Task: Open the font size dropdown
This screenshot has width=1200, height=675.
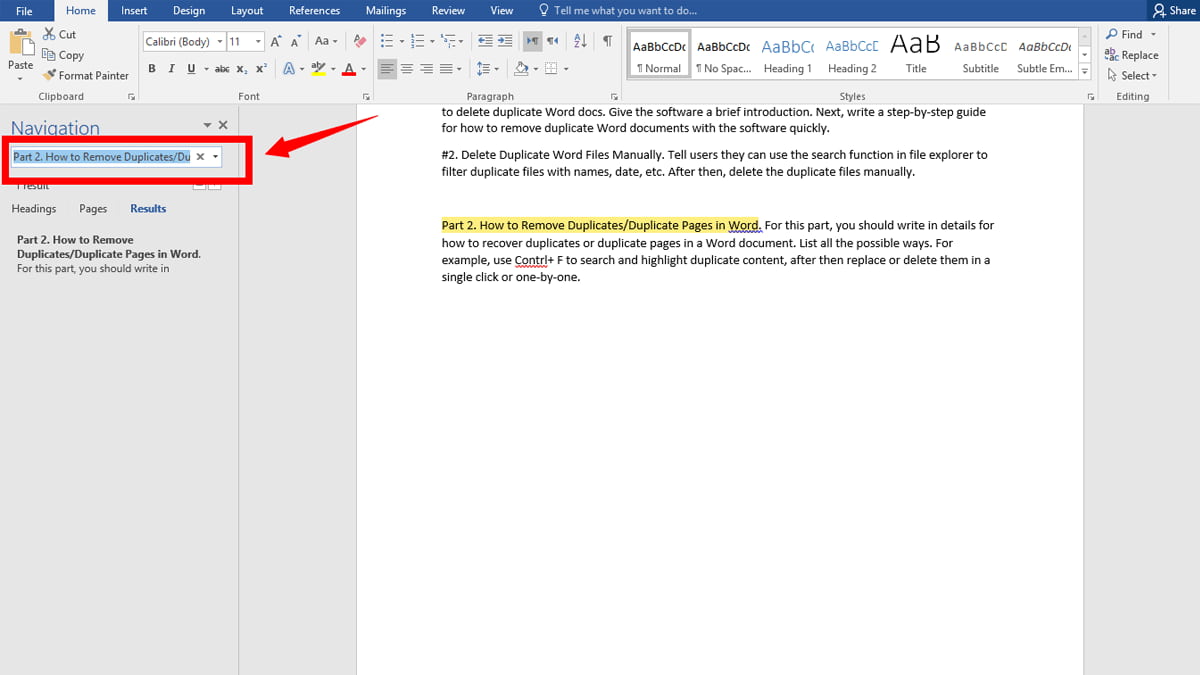Action: coord(258,42)
